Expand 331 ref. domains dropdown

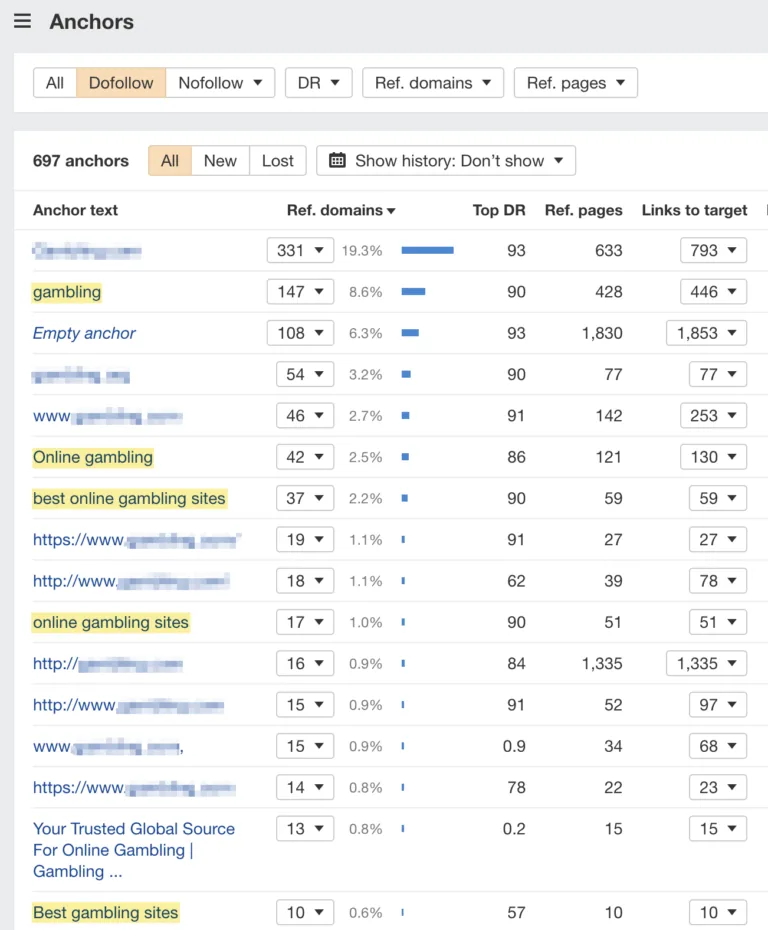click(x=300, y=250)
